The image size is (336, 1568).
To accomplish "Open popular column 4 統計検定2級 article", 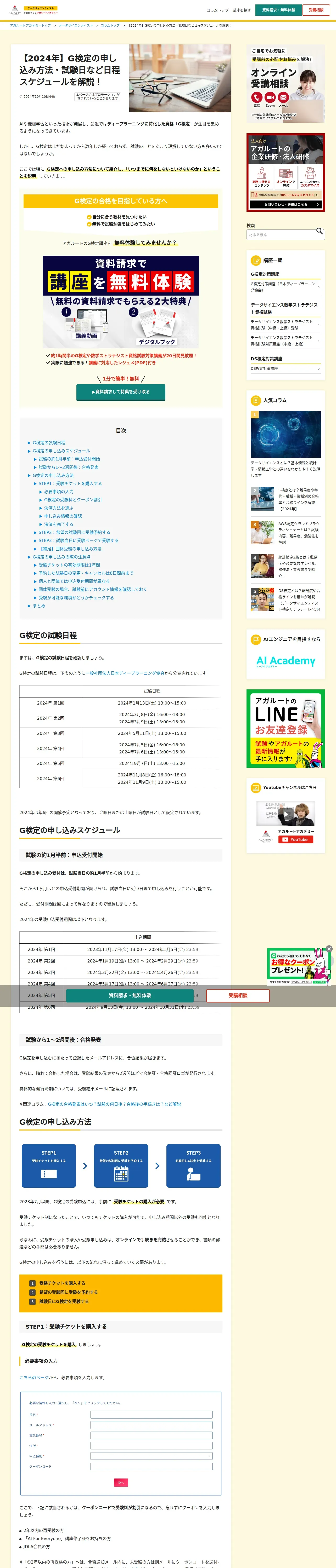I will (x=285, y=566).
